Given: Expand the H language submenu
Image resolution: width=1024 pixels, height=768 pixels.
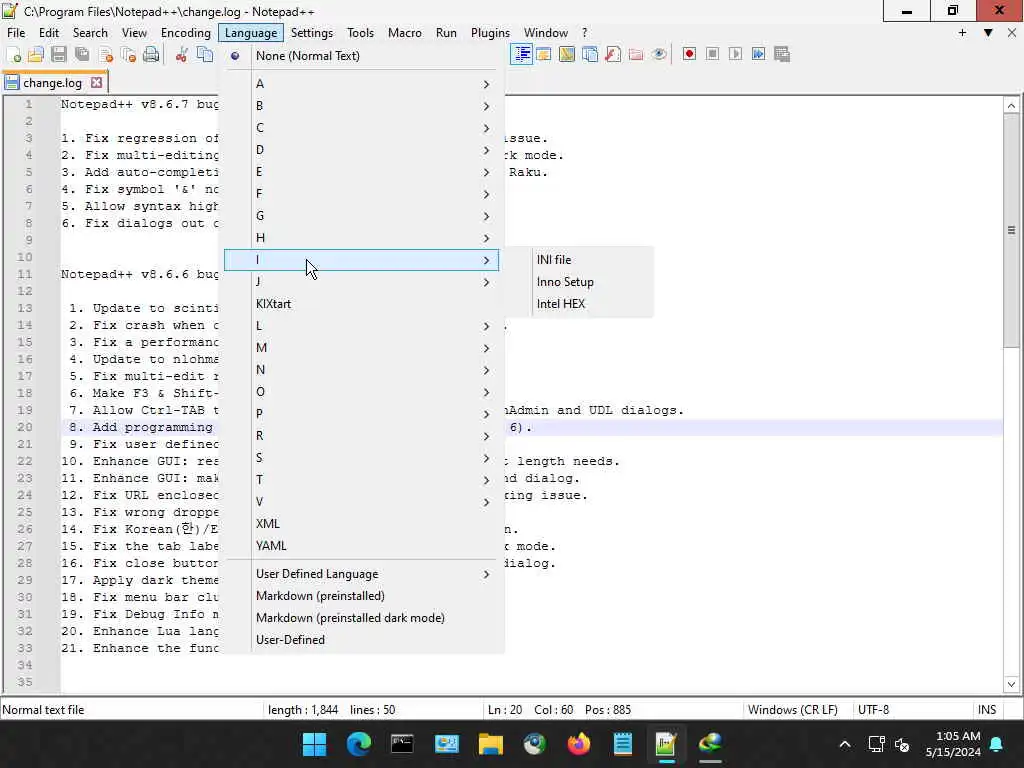Looking at the screenshot, I should (x=361, y=238).
